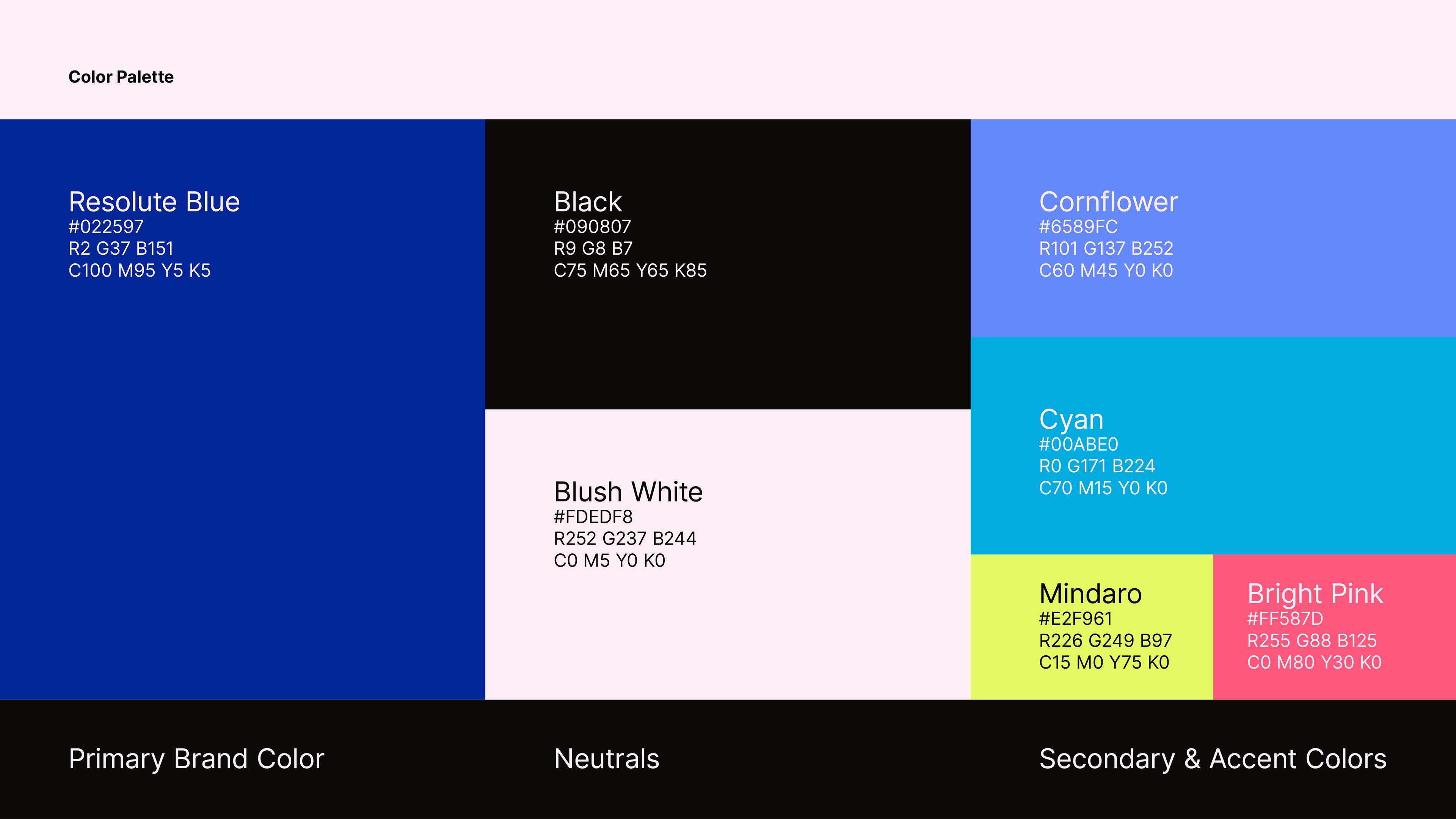Screen dimensions: 1456x819
Task: Click the C70 M15 Y0 K0 value
Action: point(1103,488)
